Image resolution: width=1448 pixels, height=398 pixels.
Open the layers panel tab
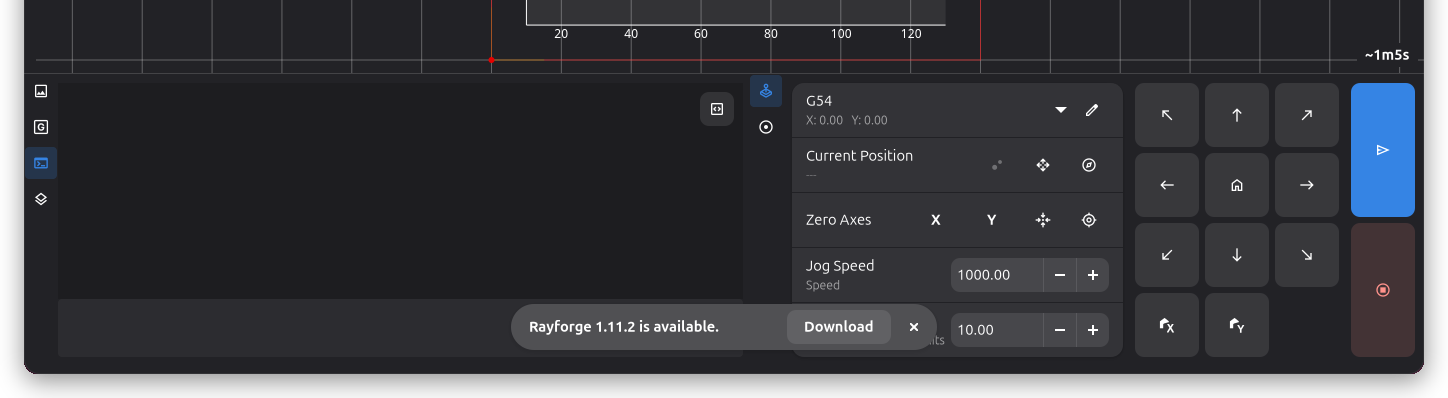(41, 199)
